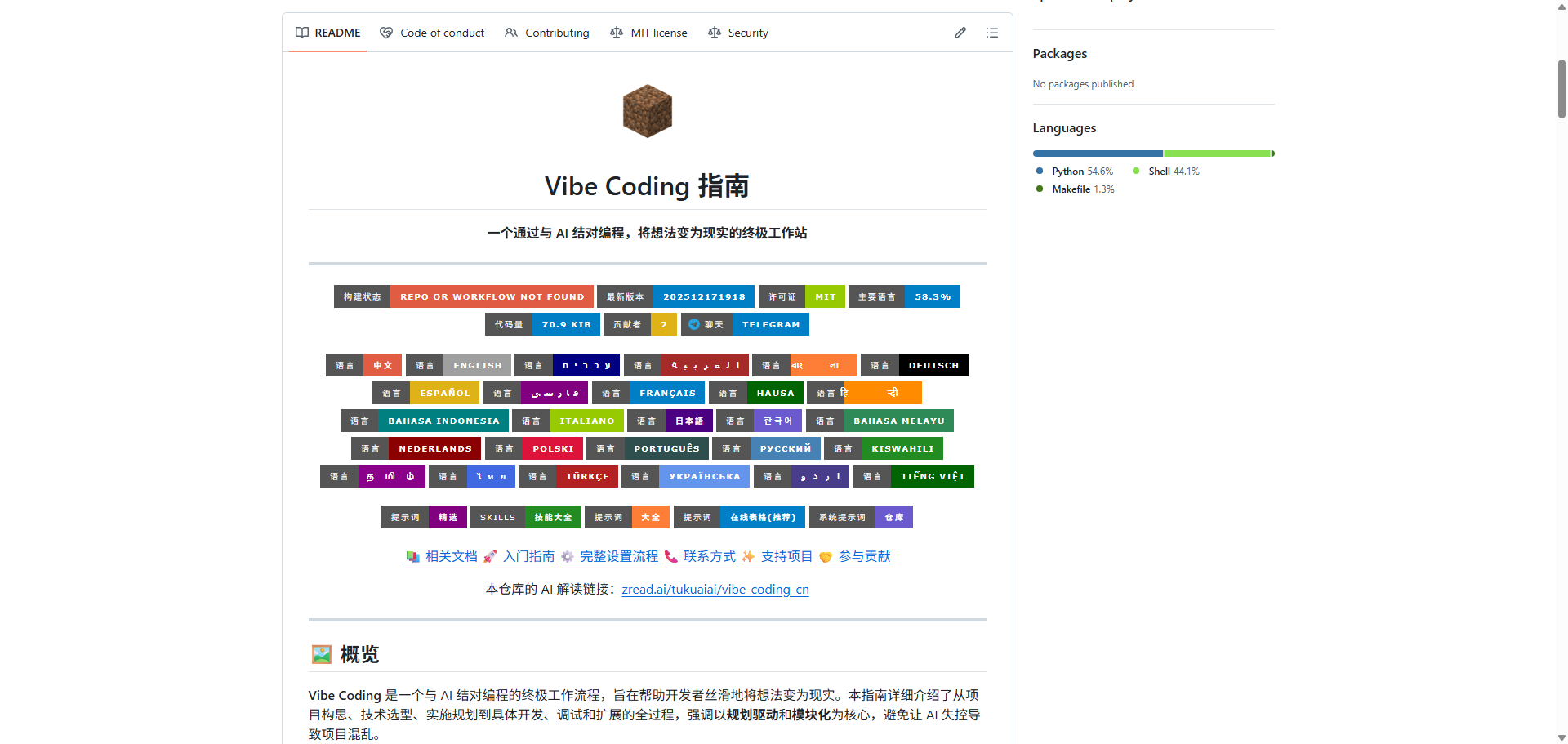Open the 提示词 精选 badge
This screenshot has height=744, width=1568.
(424, 517)
